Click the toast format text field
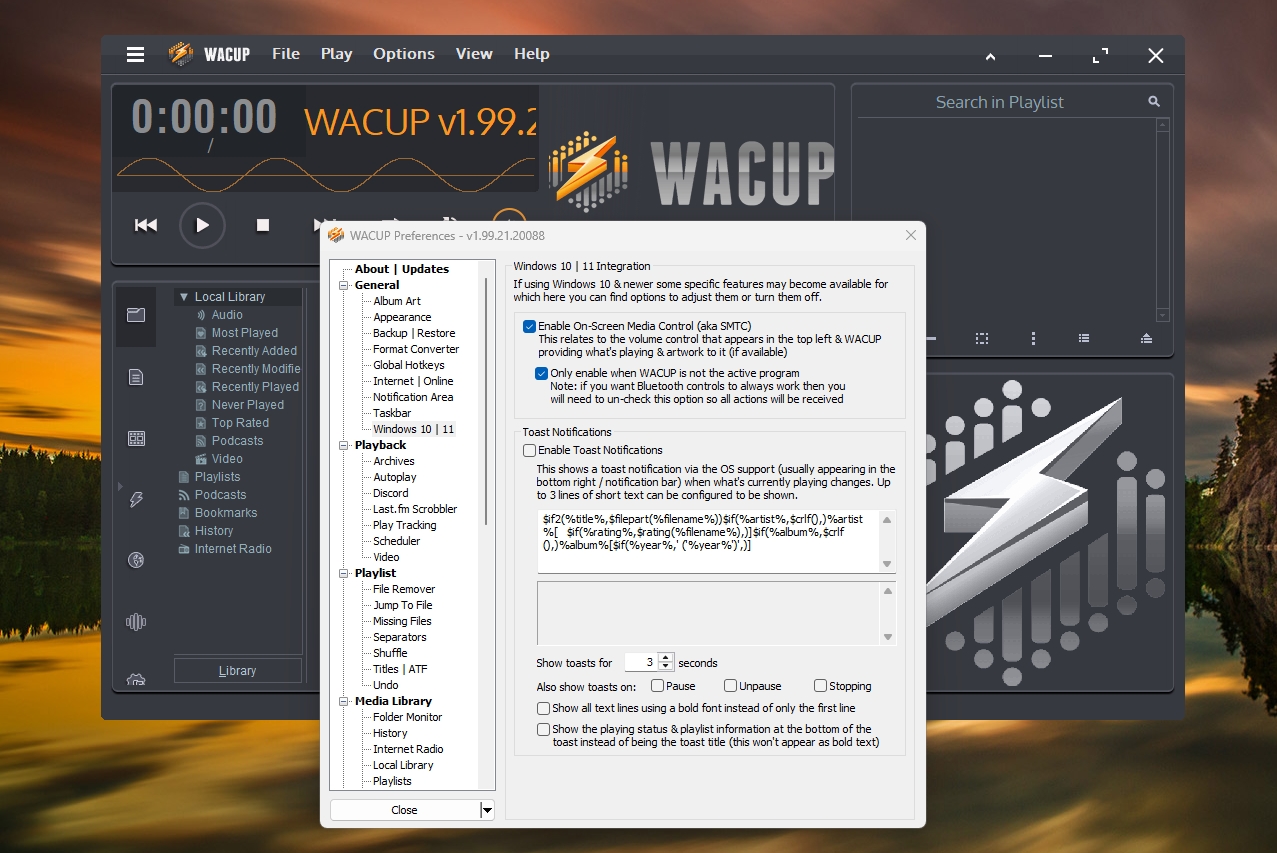The width and height of the screenshot is (1277, 853). pos(708,541)
